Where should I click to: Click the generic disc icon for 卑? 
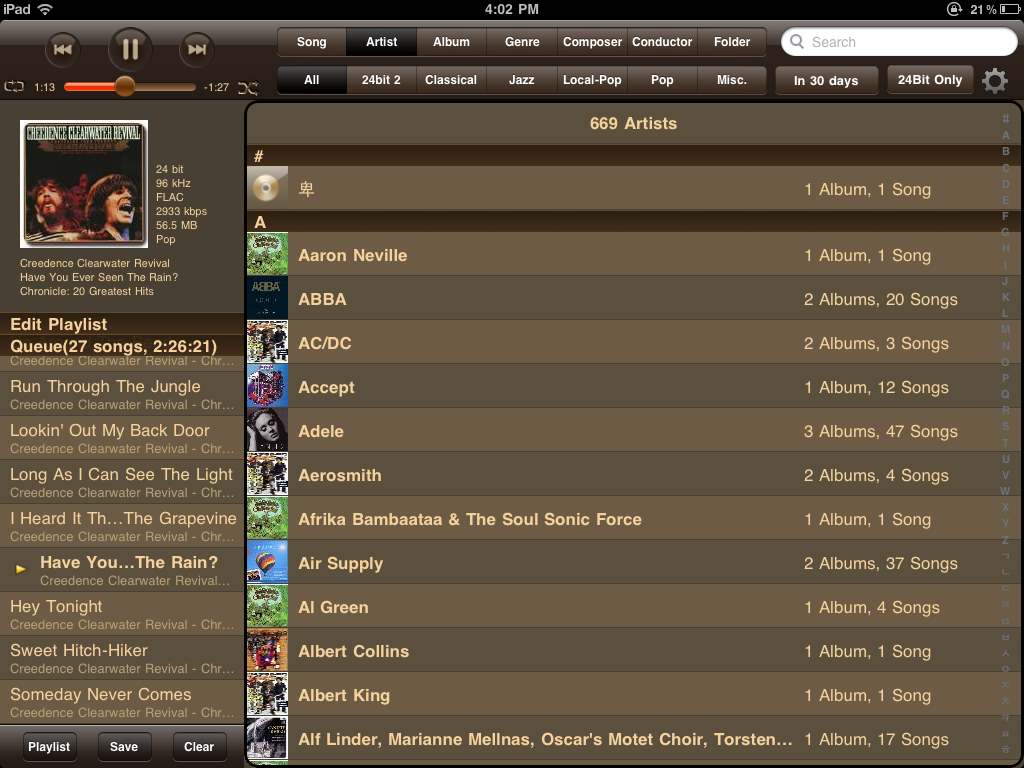(267, 188)
